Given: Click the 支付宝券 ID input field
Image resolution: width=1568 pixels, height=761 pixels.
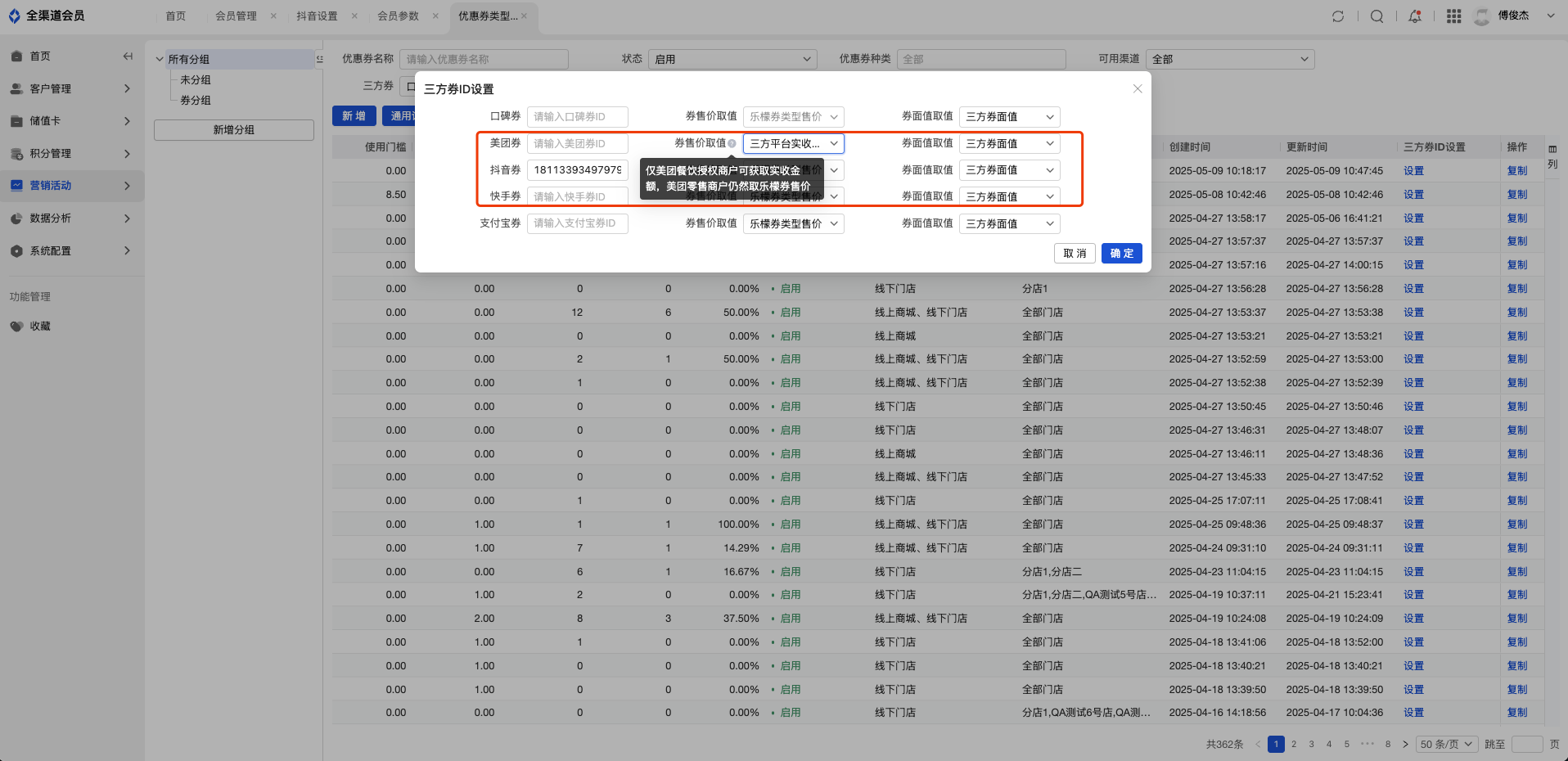Looking at the screenshot, I should click(x=578, y=223).
